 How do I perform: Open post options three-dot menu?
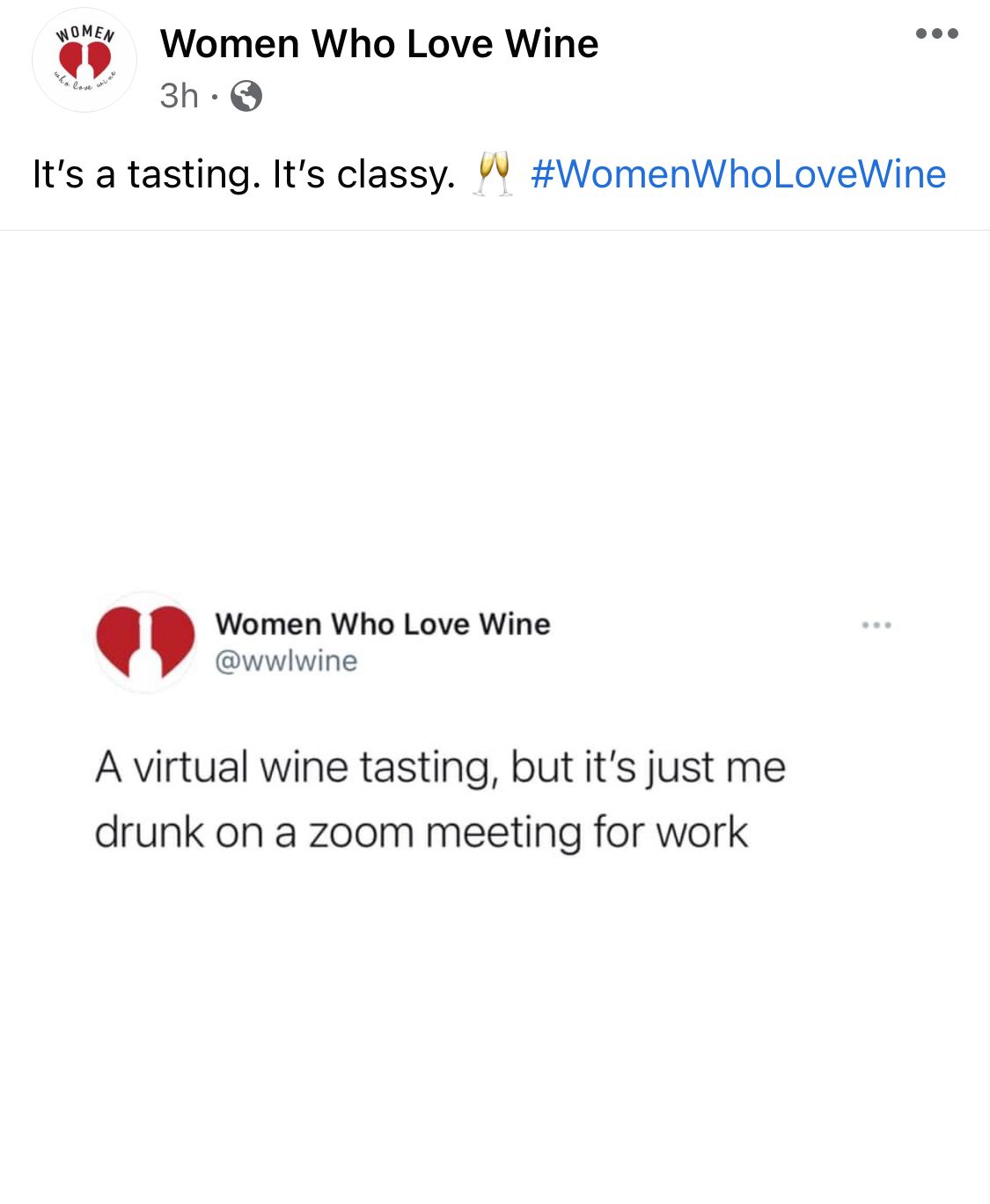936,34
